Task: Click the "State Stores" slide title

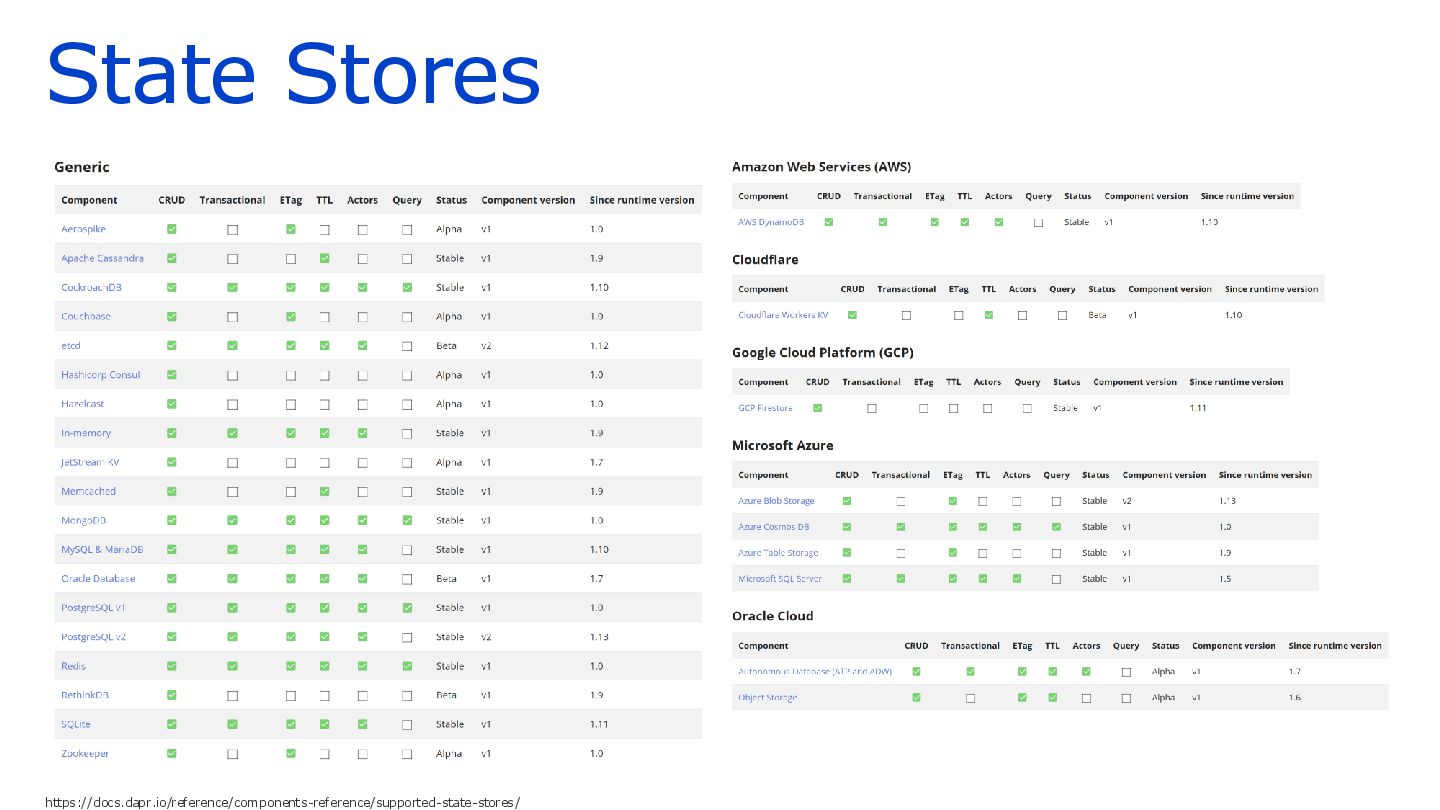Action: pos(293,76)
